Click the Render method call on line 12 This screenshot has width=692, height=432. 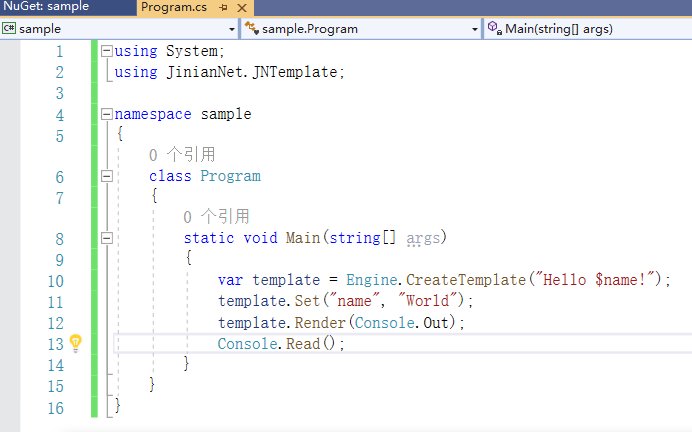point(320,323)
